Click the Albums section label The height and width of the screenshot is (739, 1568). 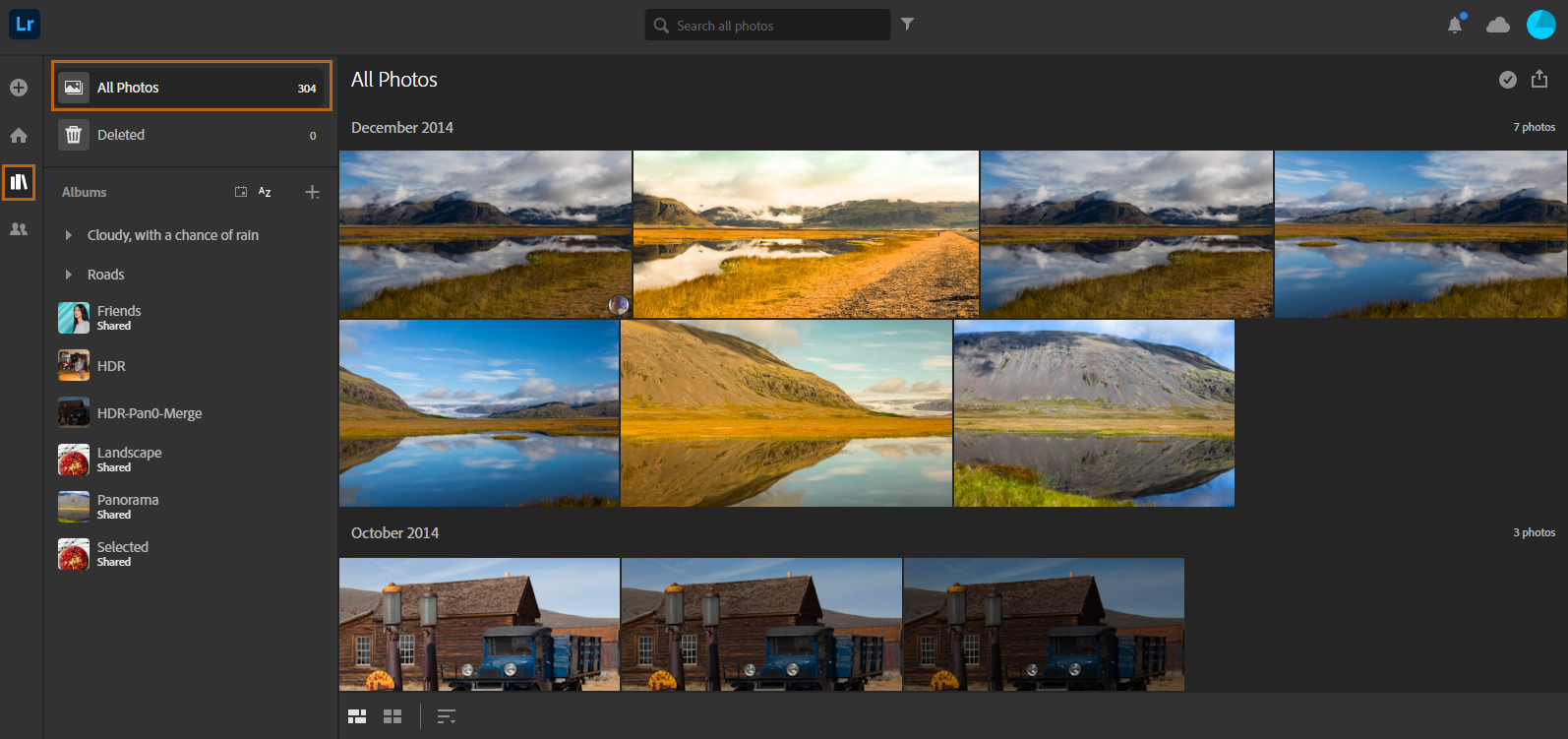[85, 192]
